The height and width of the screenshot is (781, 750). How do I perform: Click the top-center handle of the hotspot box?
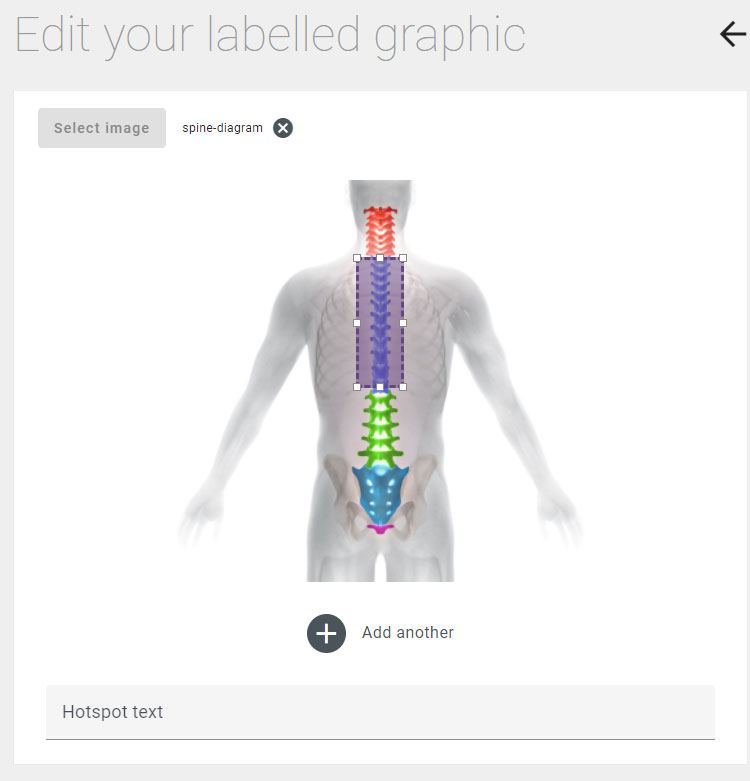pos(380,258)
